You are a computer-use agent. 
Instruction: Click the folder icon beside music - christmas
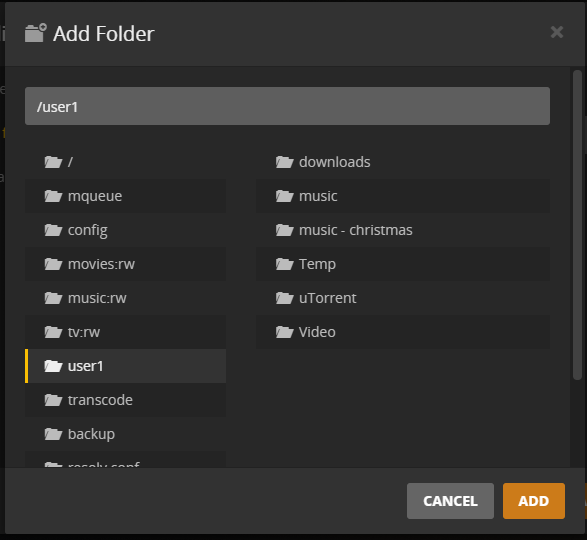pyautogui.click(x=285, y=230)
